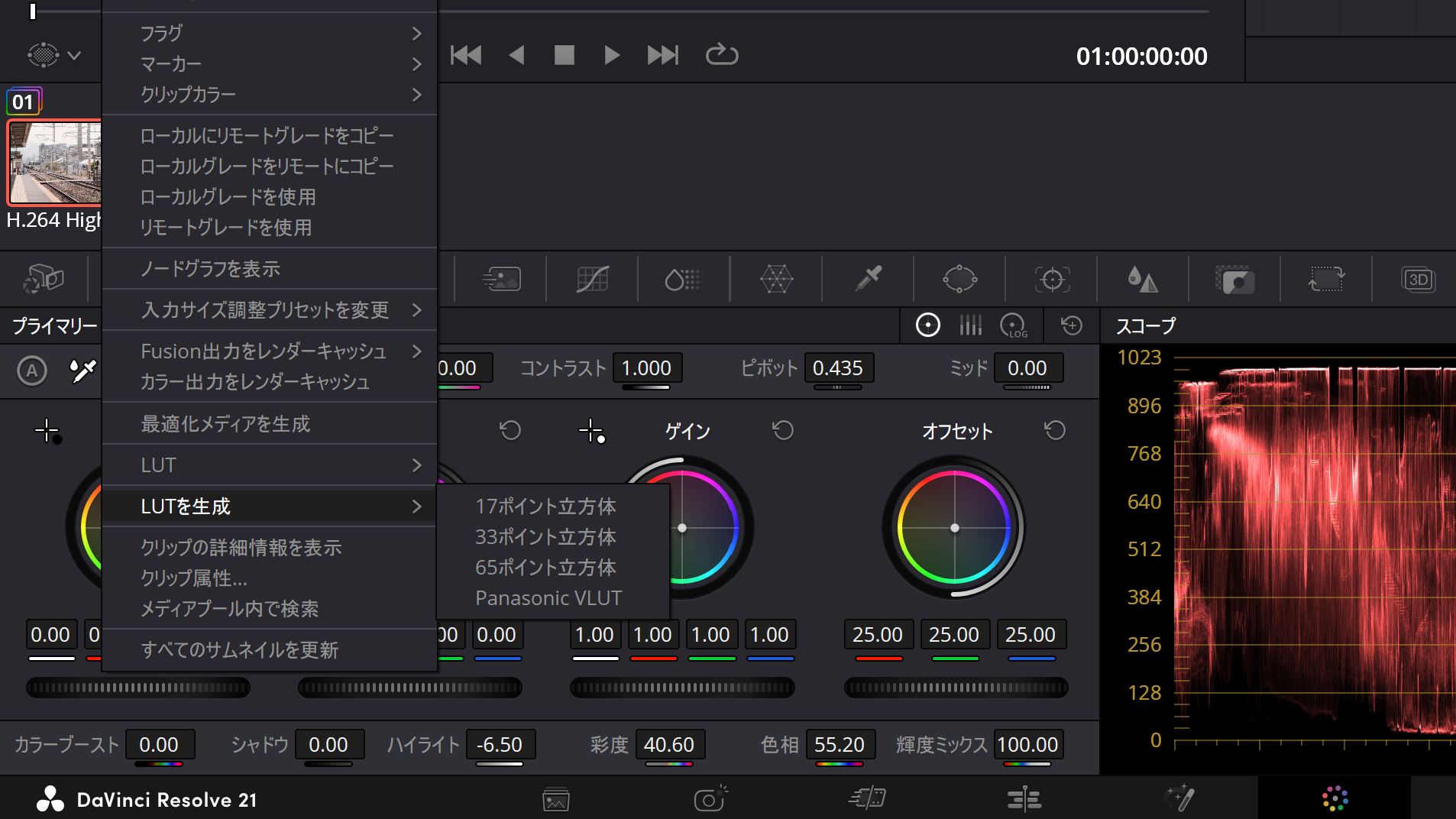Image resolution: width=1456 pixels, height=819 pixels.
Task: Open the Camera Raw palette
Action: tap(44, 280)
